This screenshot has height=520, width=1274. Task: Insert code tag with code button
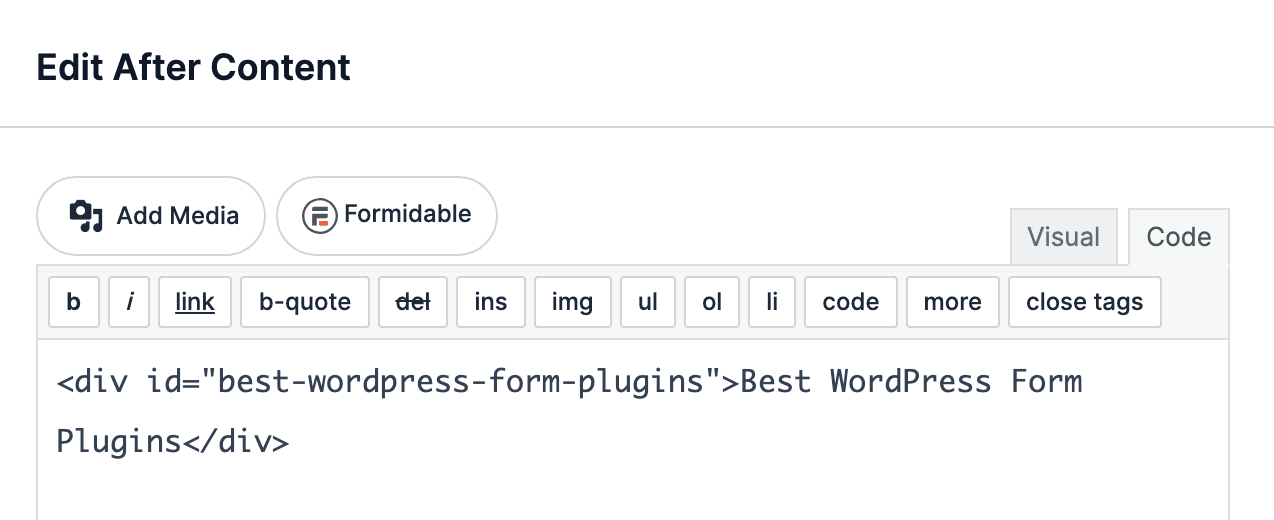pos(851,302)
